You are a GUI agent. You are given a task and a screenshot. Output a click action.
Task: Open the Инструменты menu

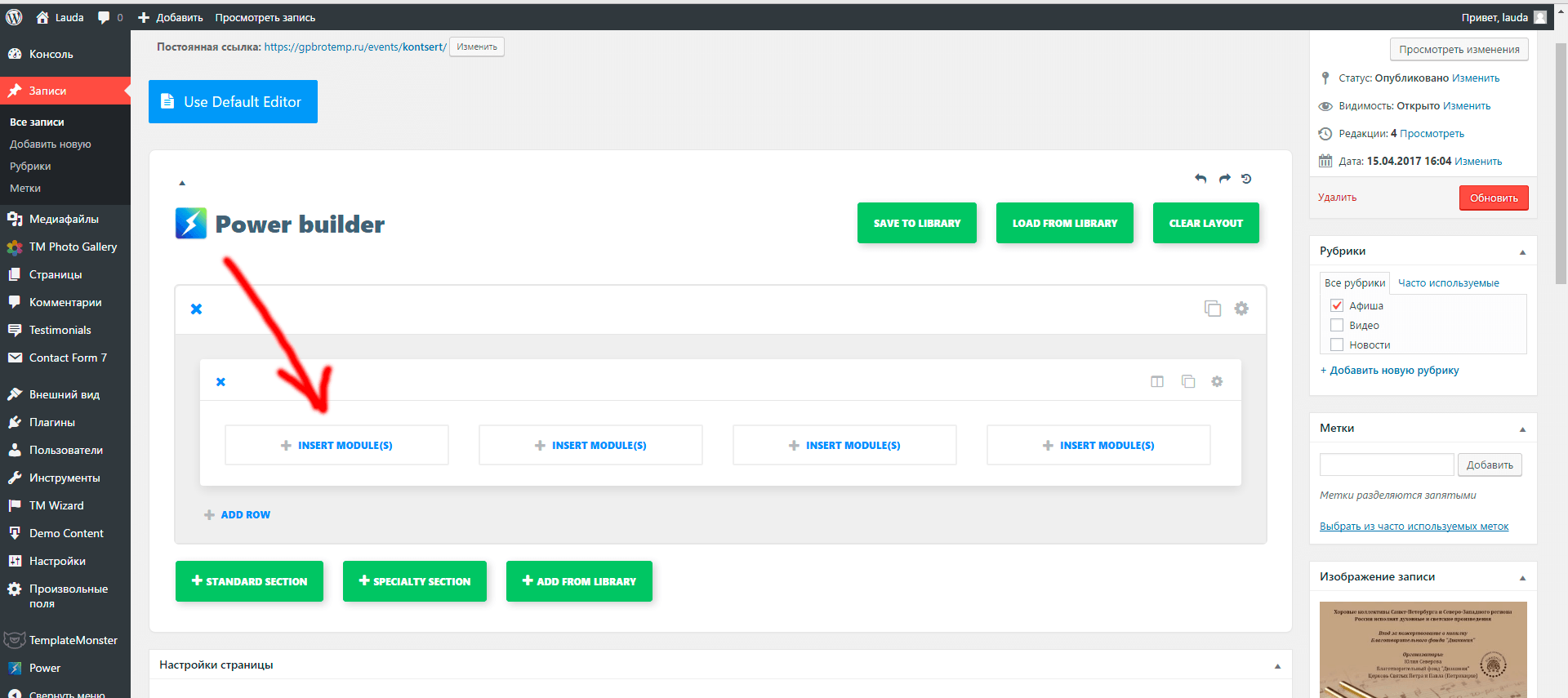point(65,478)
